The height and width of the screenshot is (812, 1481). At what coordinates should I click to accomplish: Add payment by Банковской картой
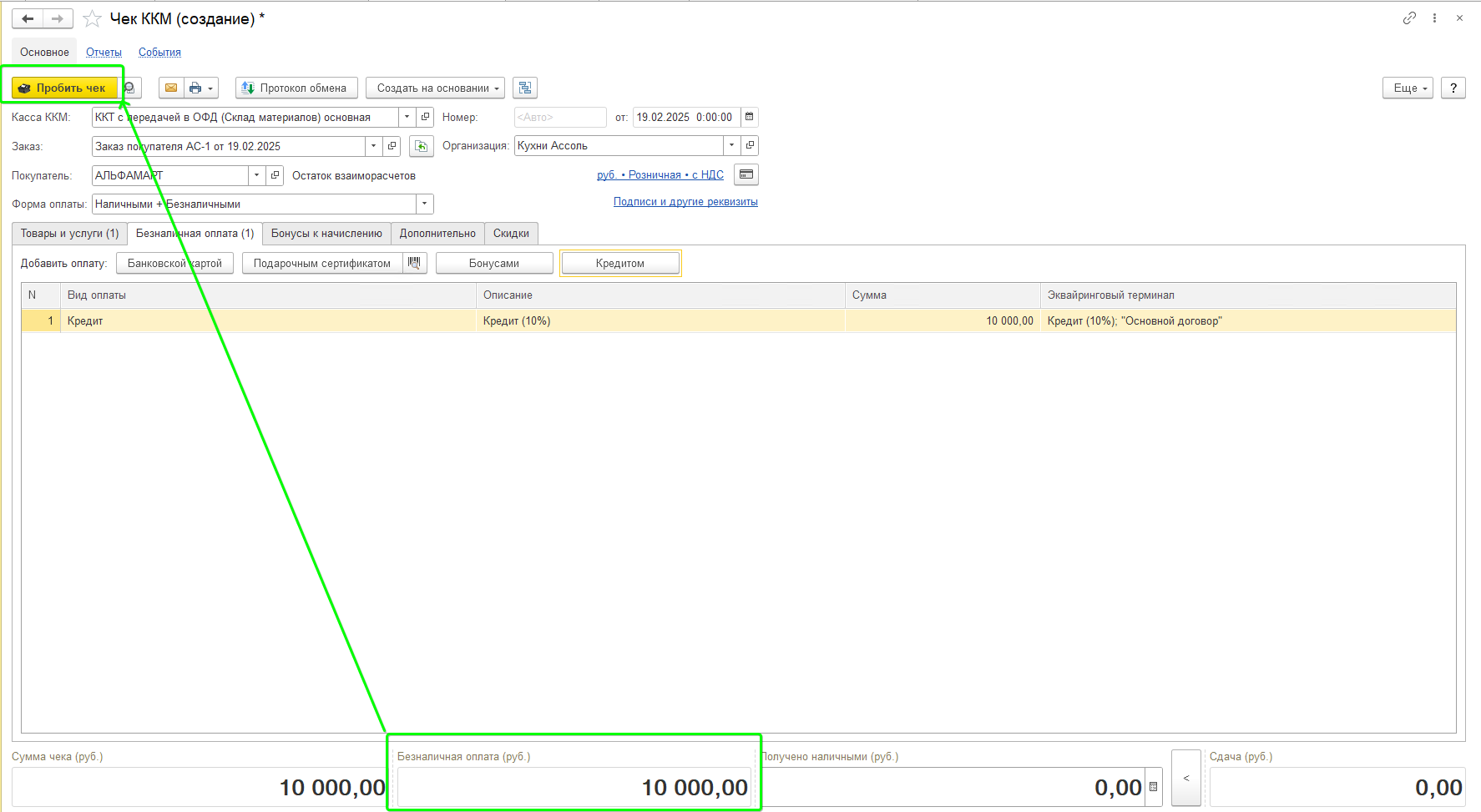[174, 263]
